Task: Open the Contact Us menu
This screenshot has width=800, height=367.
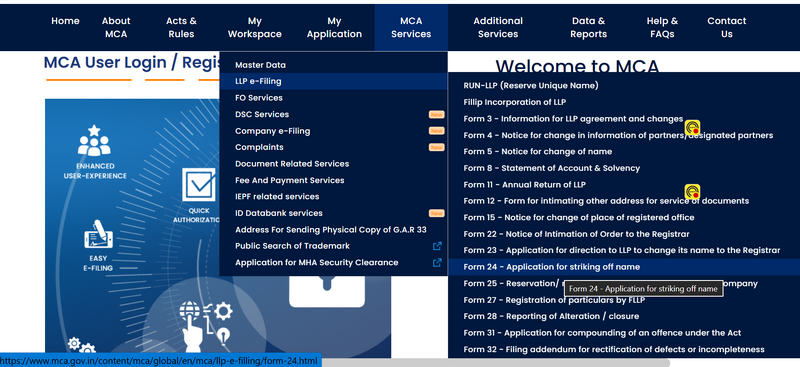Action: [x=727, y=28]
